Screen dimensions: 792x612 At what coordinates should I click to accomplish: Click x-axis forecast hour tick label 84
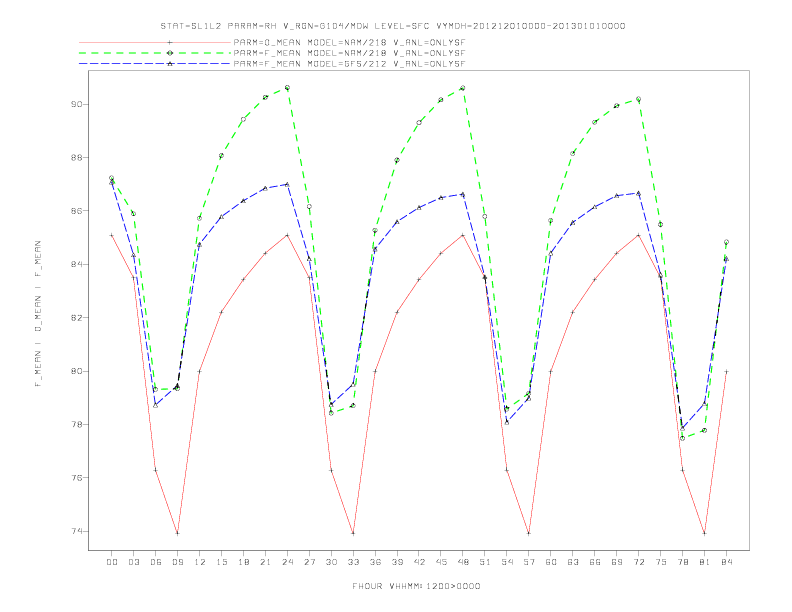coord(726,562)
